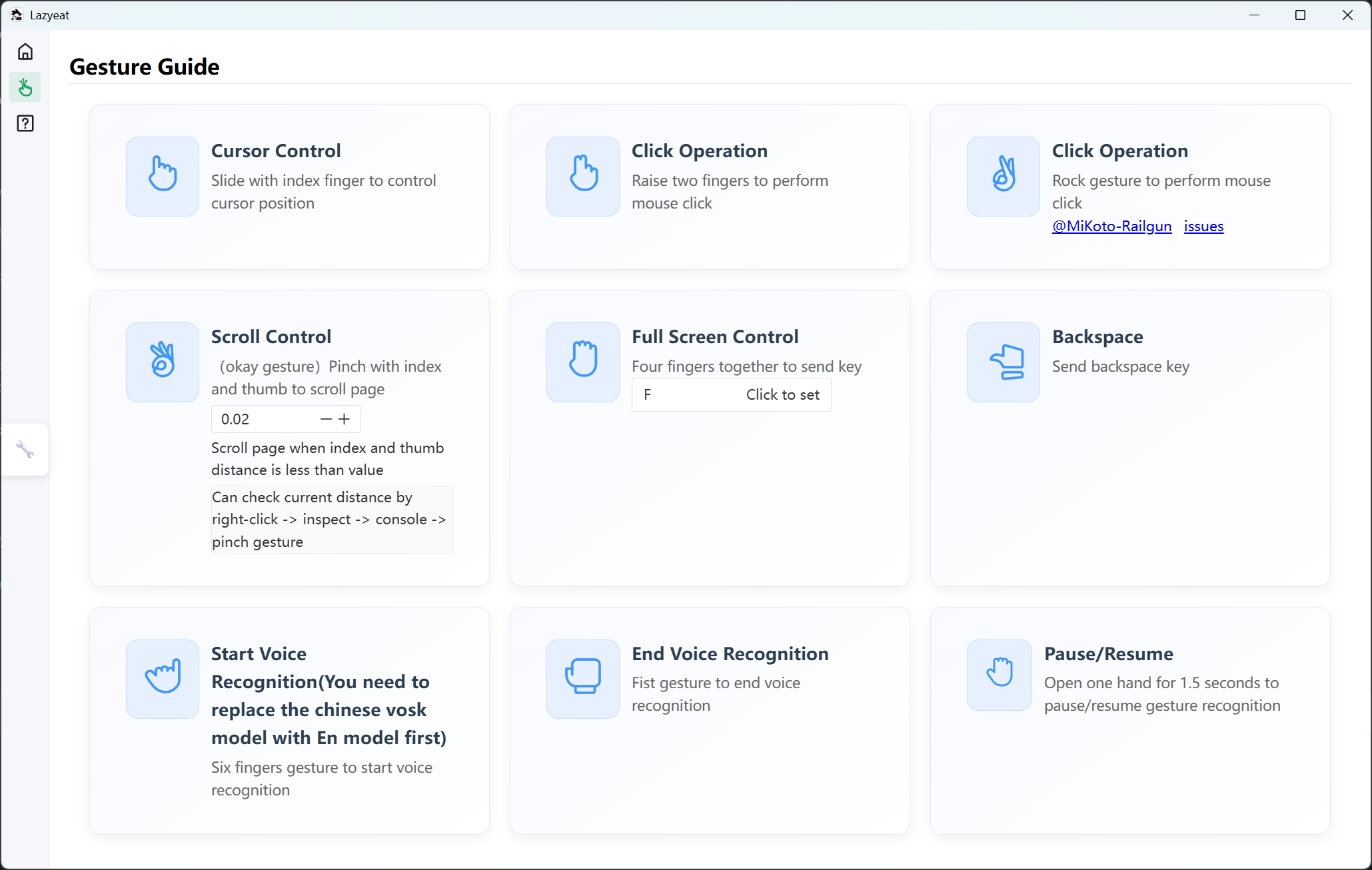Click the Pause/Resume open-hand icon
This screenshot has width=1372, height=870.
[x=1000, y=675]
